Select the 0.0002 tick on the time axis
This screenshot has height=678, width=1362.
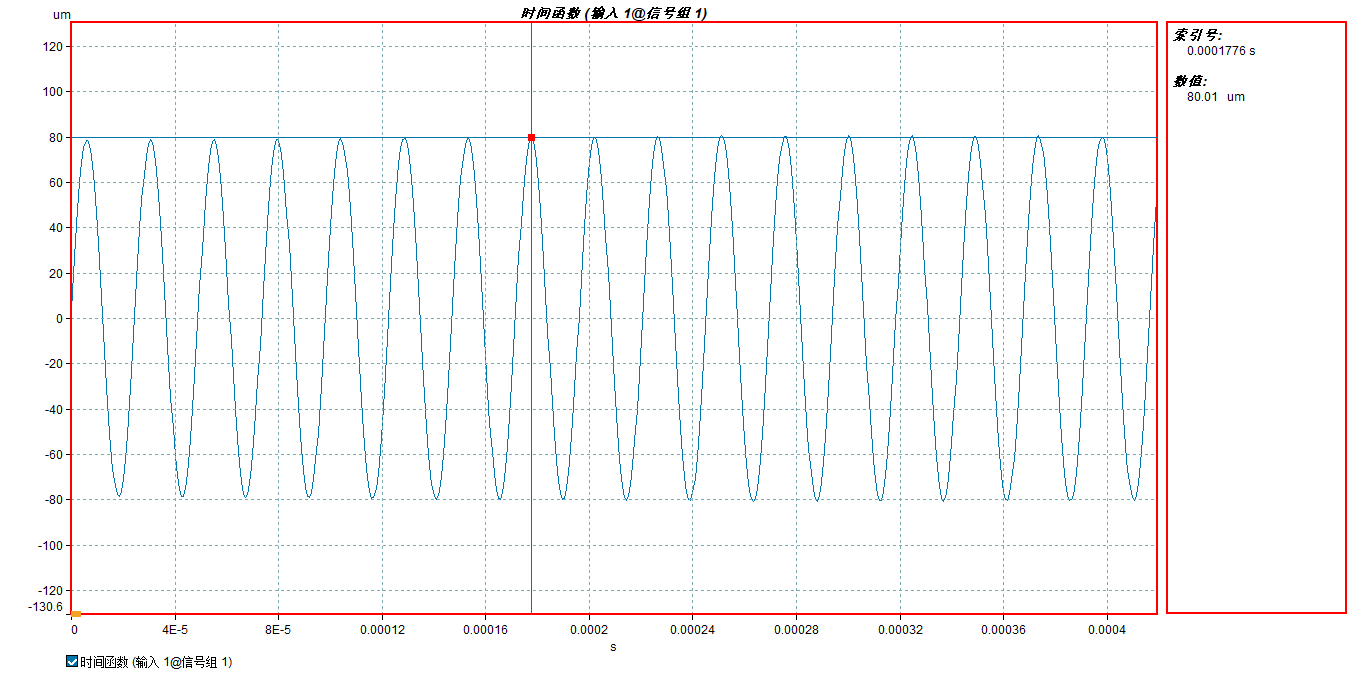(589, 630)
